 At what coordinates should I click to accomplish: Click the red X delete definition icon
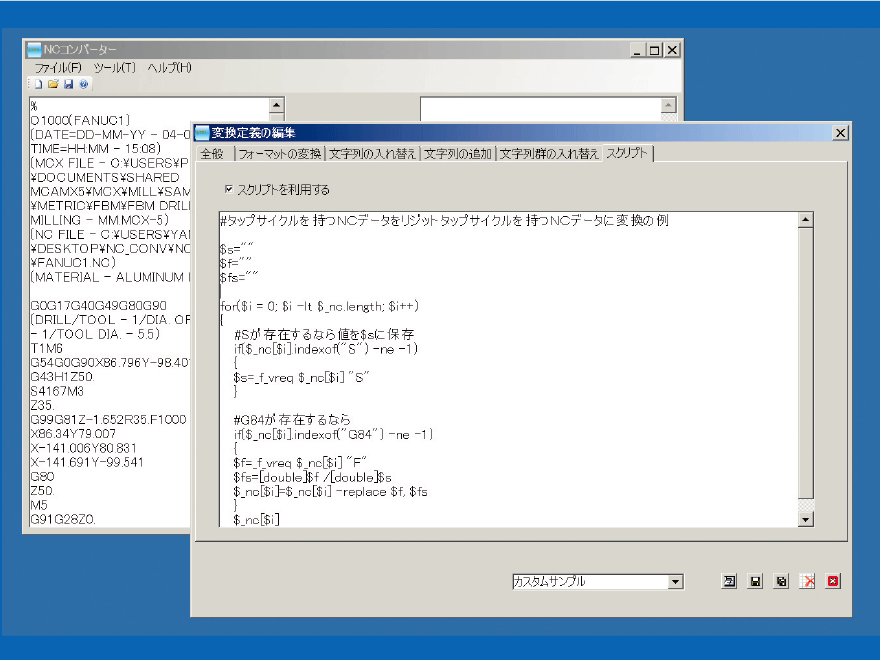[806, 580]
